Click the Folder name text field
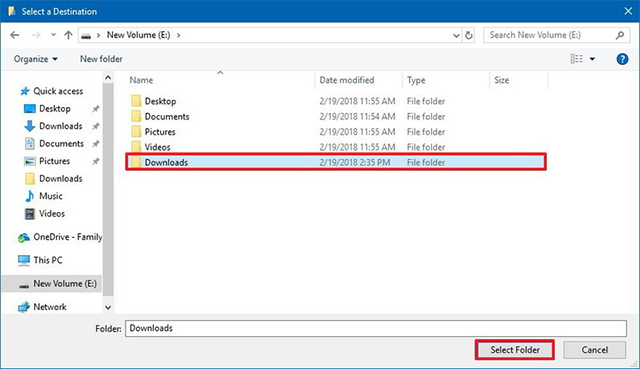The width and height of the screenshot is (640, 369). pos(376,329)
